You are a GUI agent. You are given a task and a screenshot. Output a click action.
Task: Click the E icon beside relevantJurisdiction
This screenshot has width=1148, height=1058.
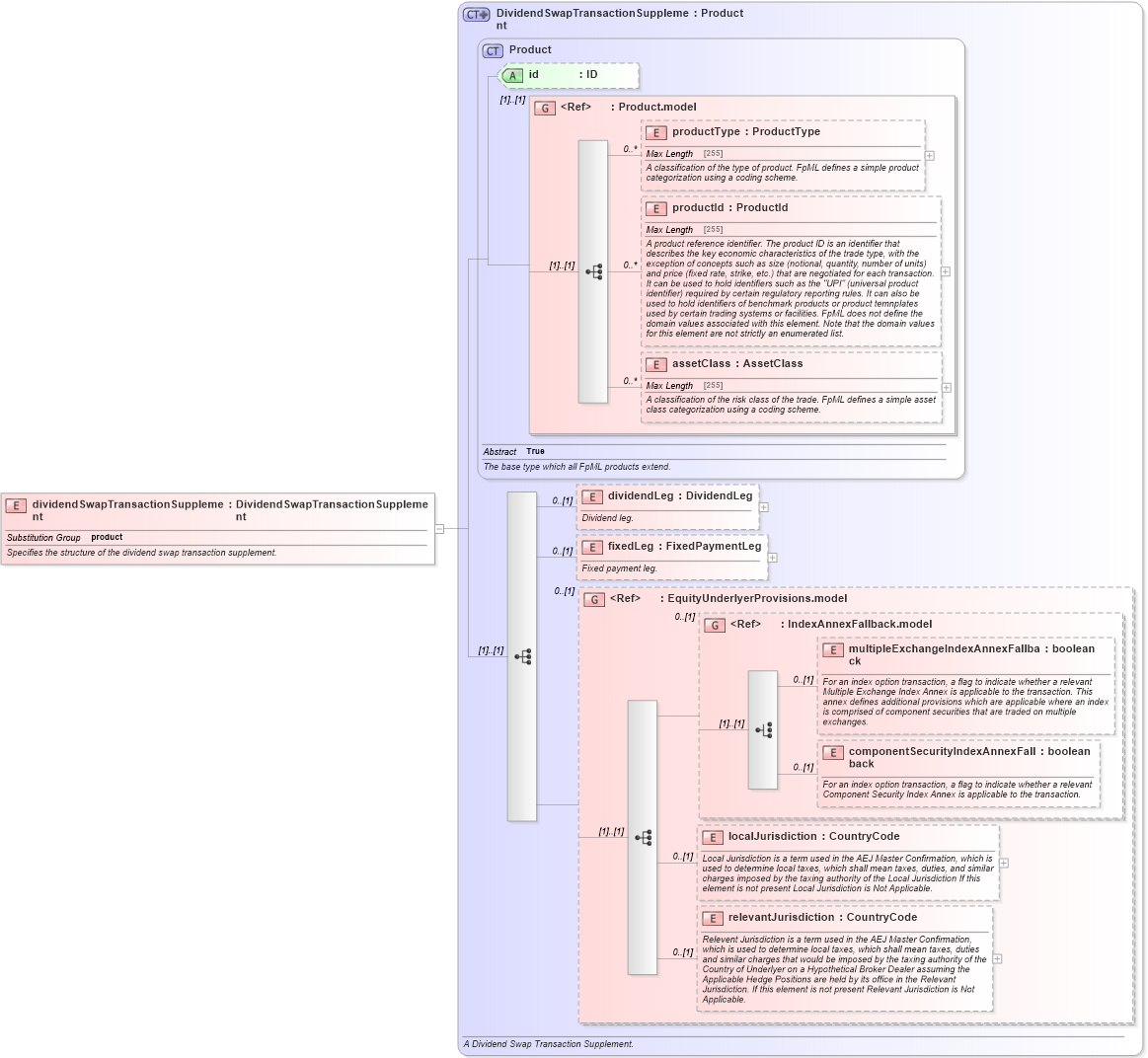click(x=713, y=918)
